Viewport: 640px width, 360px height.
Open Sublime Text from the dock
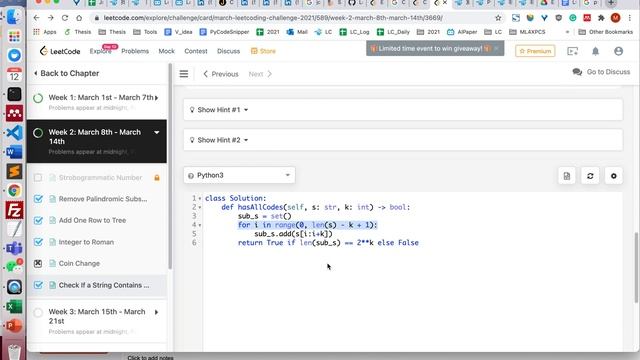[14, 171]
